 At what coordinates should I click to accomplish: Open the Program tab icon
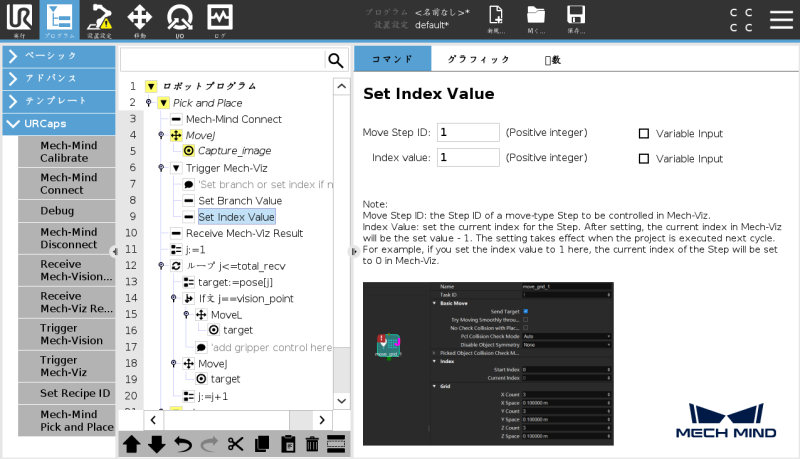click(x=59, y=19)
